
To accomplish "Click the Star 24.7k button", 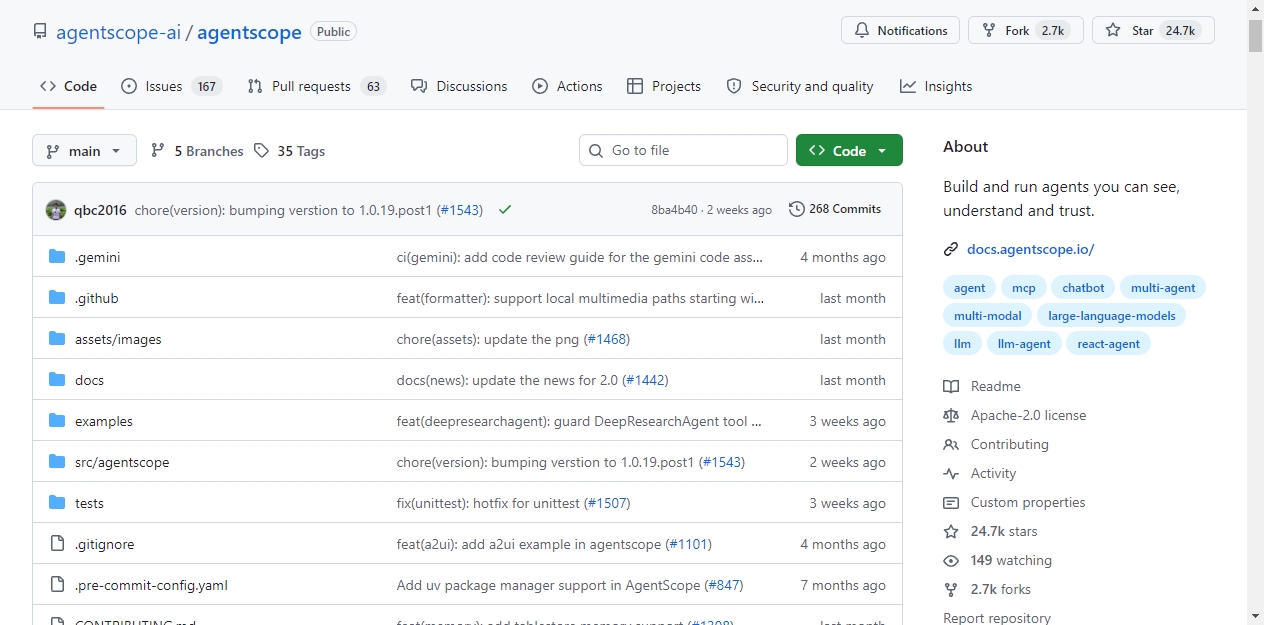I will pos(1153,30).
